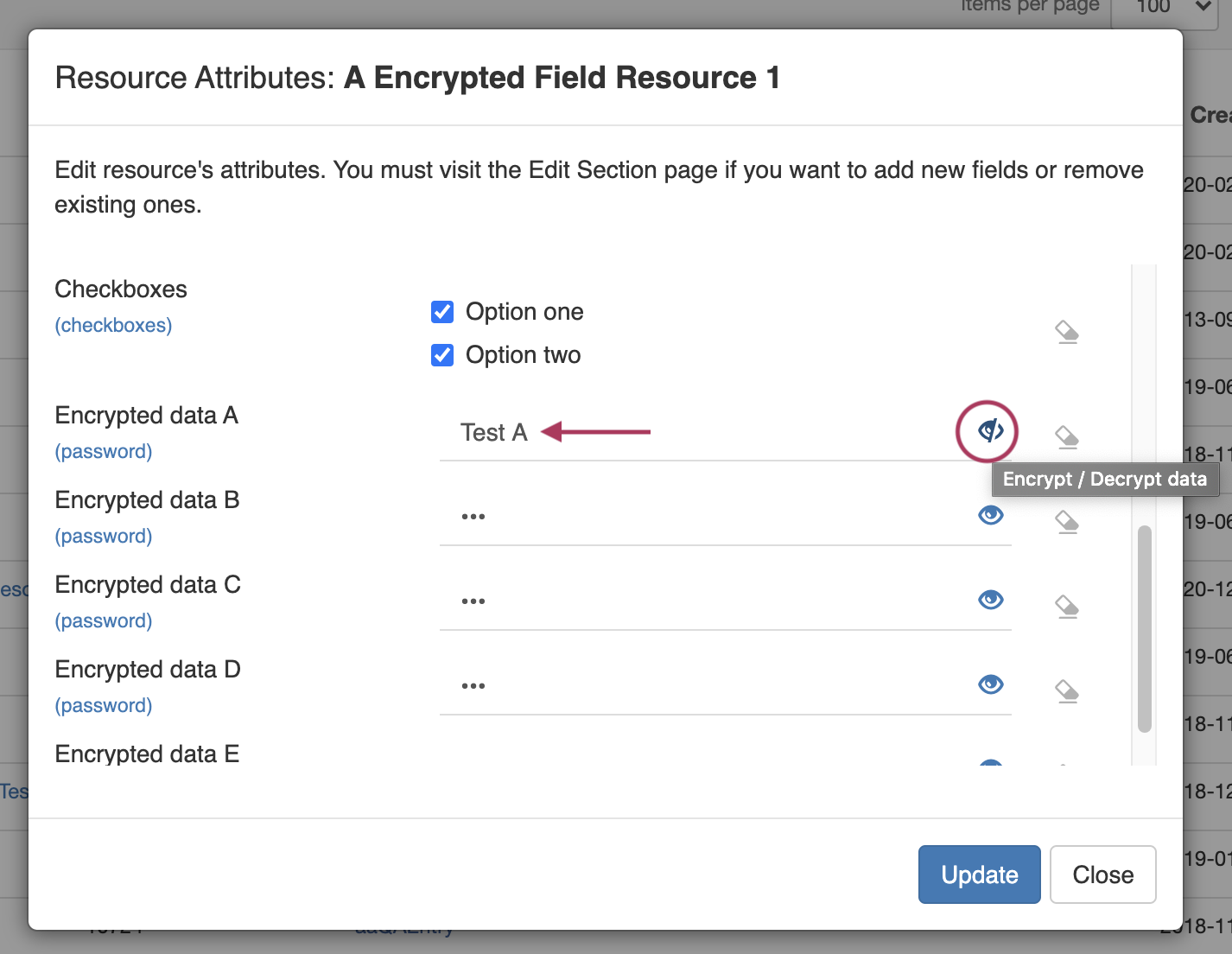The height and width of the screenshot is (954, 1232).
Task: Focus the Encrypted data B password field
Action: click(x=700, y=517)
